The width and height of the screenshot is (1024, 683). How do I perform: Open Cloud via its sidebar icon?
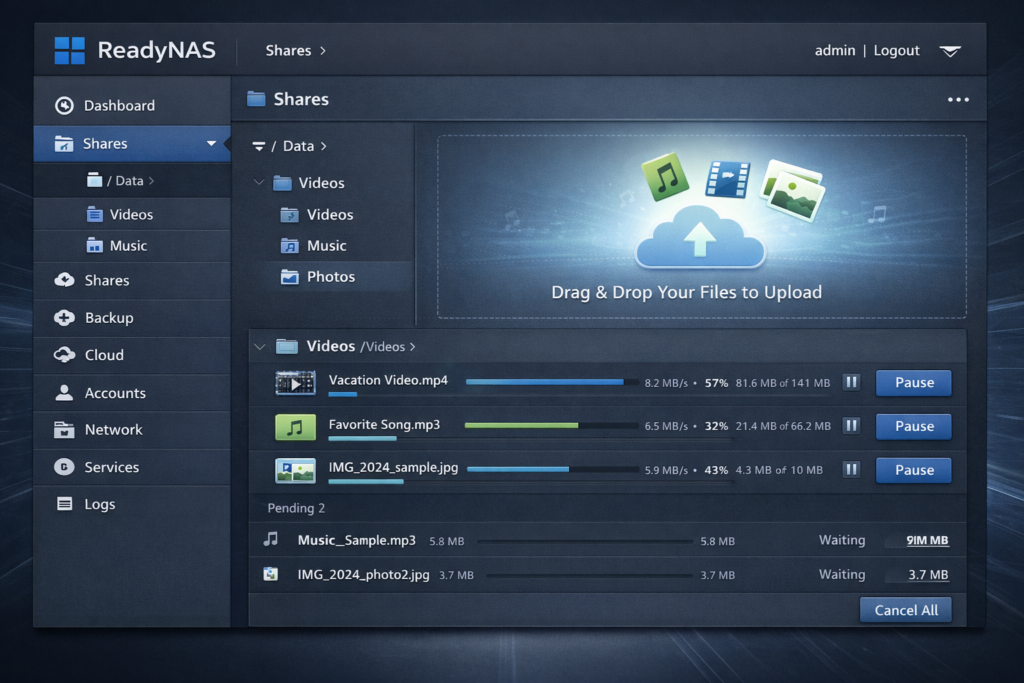65,355
